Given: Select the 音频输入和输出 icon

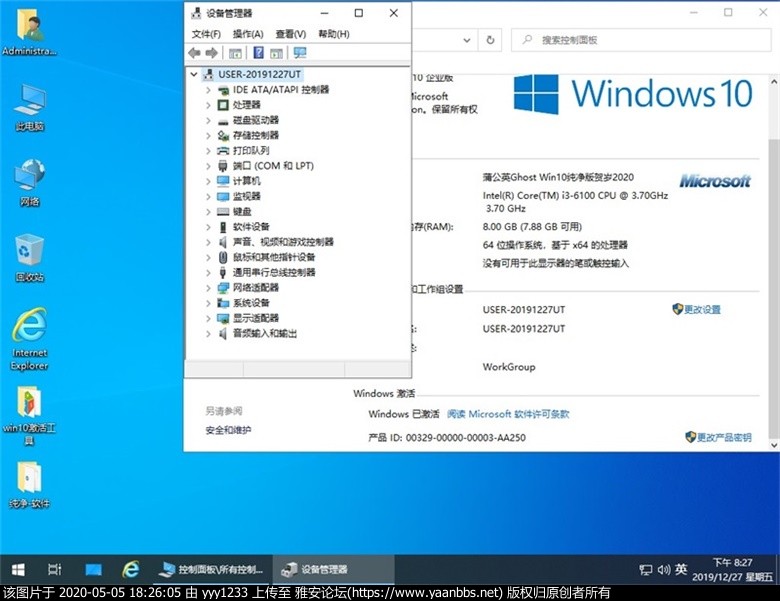Looking at the screenshot, I should (223, 333).
